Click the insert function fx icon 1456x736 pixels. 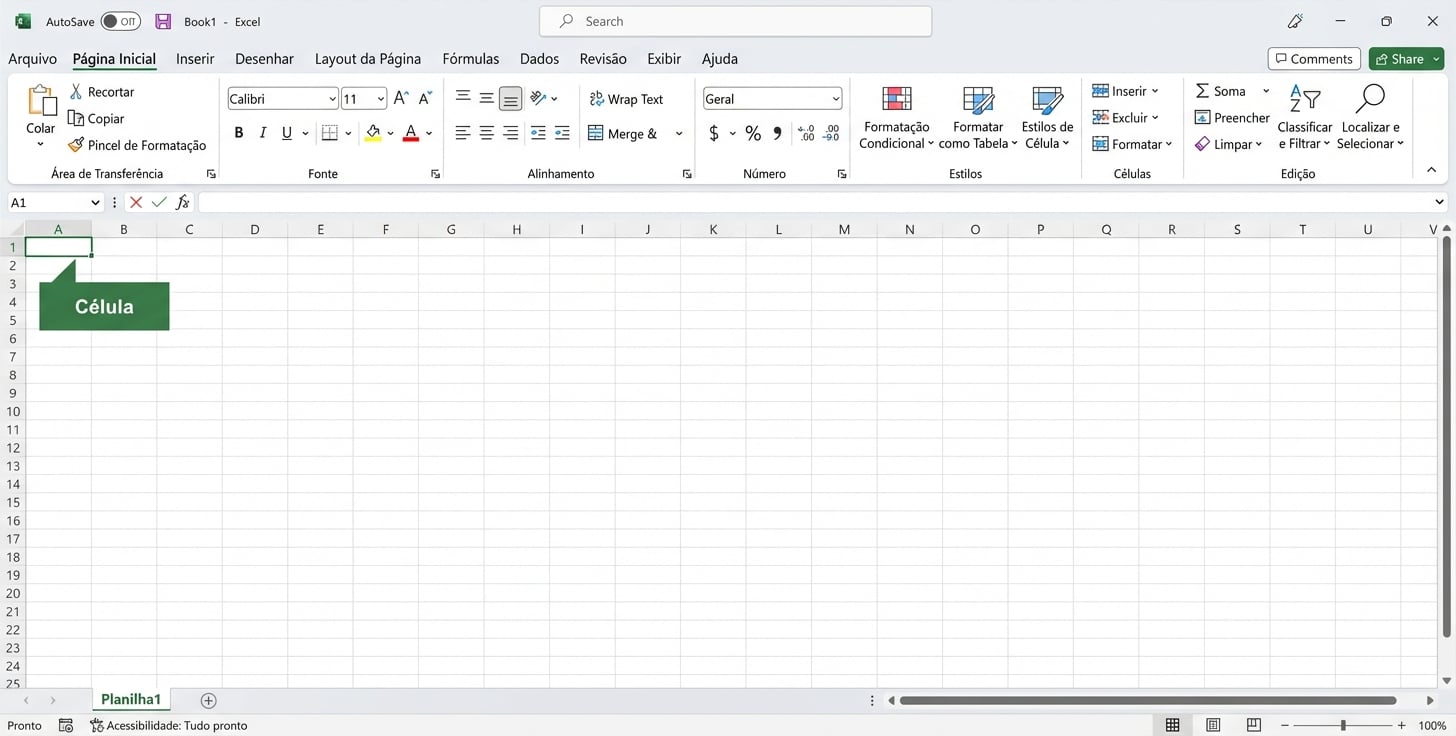click(x=183, y=202)
